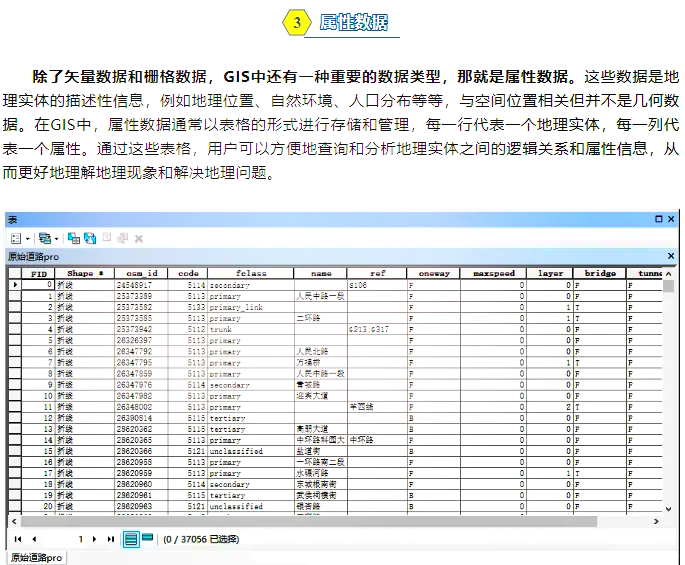Click the vertical scrollbar up arrow
Screen dimensions: 685x565
668,274
